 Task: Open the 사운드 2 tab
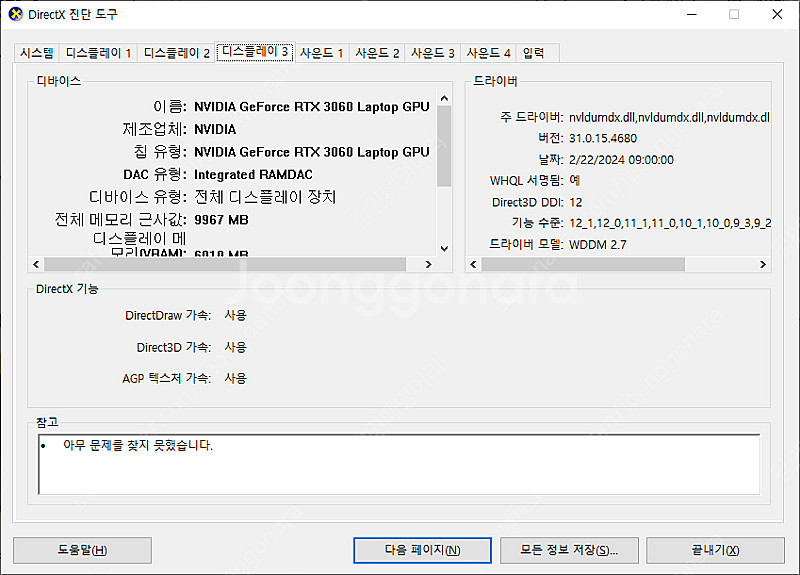point(377,53)
